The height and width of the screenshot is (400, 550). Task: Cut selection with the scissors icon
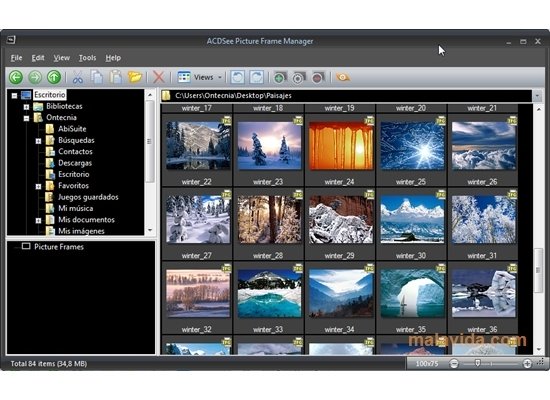78,78
